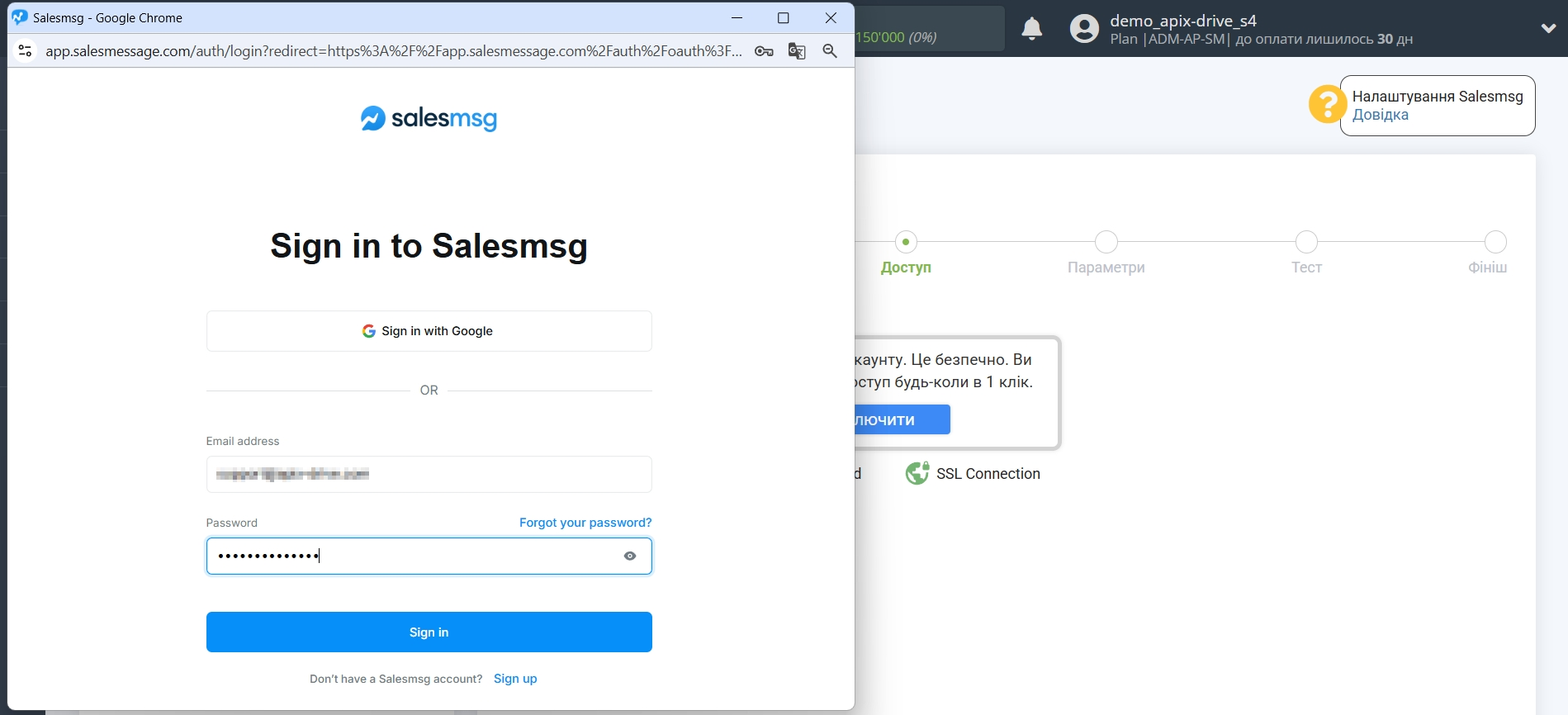Select the popup window's address bar URL
Viewport: 1568px width, 715px height.
(394, 51)
